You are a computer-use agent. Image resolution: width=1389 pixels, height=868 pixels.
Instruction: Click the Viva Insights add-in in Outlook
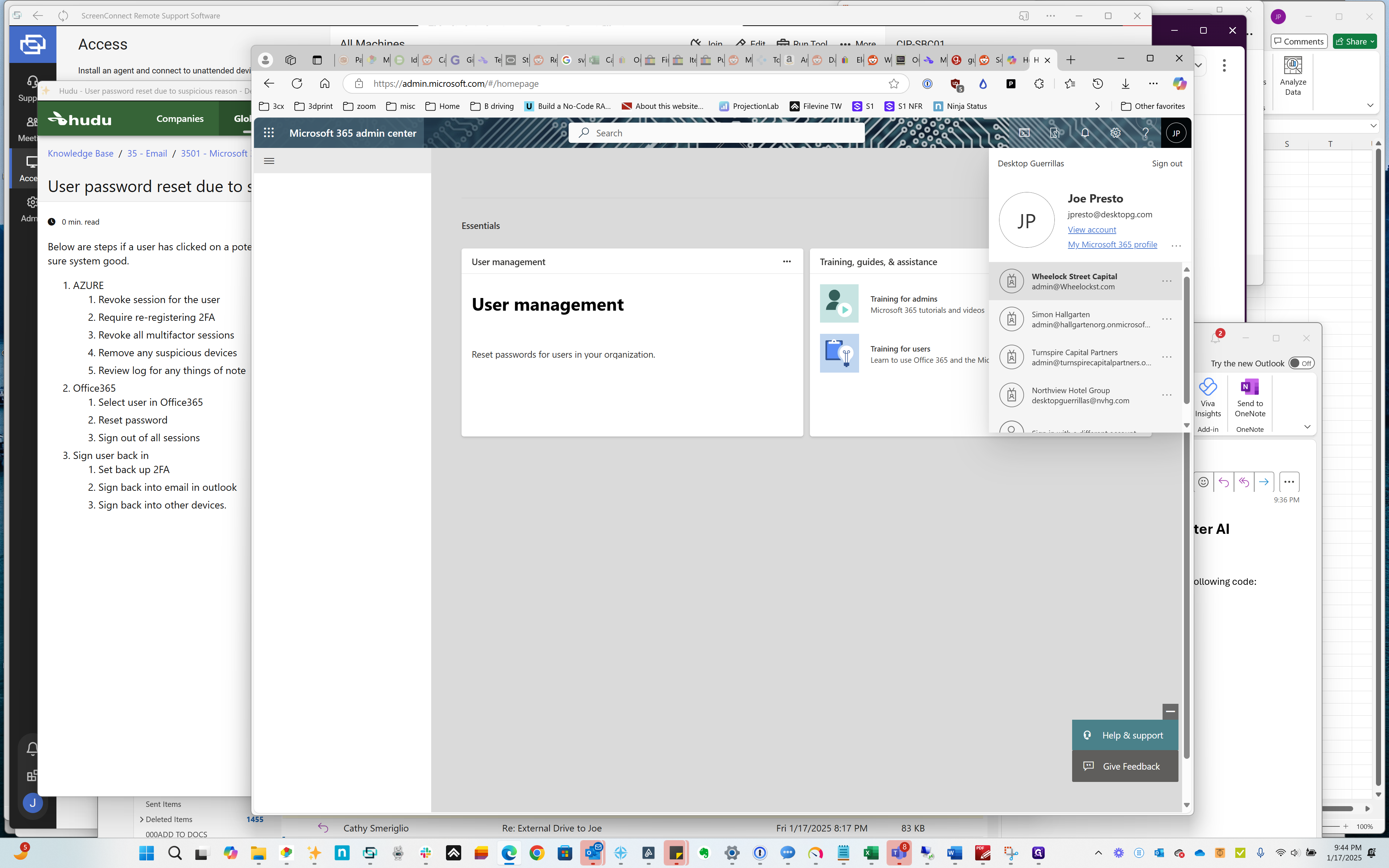(1208, 398)
